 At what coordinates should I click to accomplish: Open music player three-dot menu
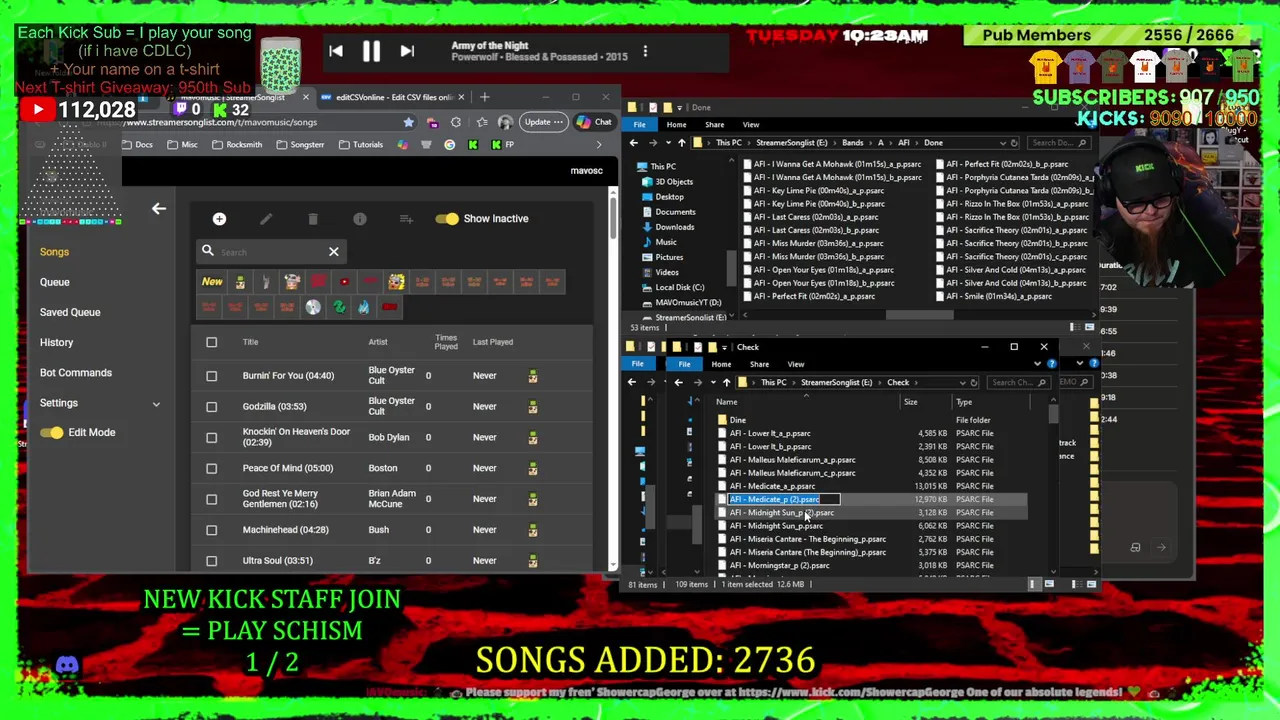645,51
